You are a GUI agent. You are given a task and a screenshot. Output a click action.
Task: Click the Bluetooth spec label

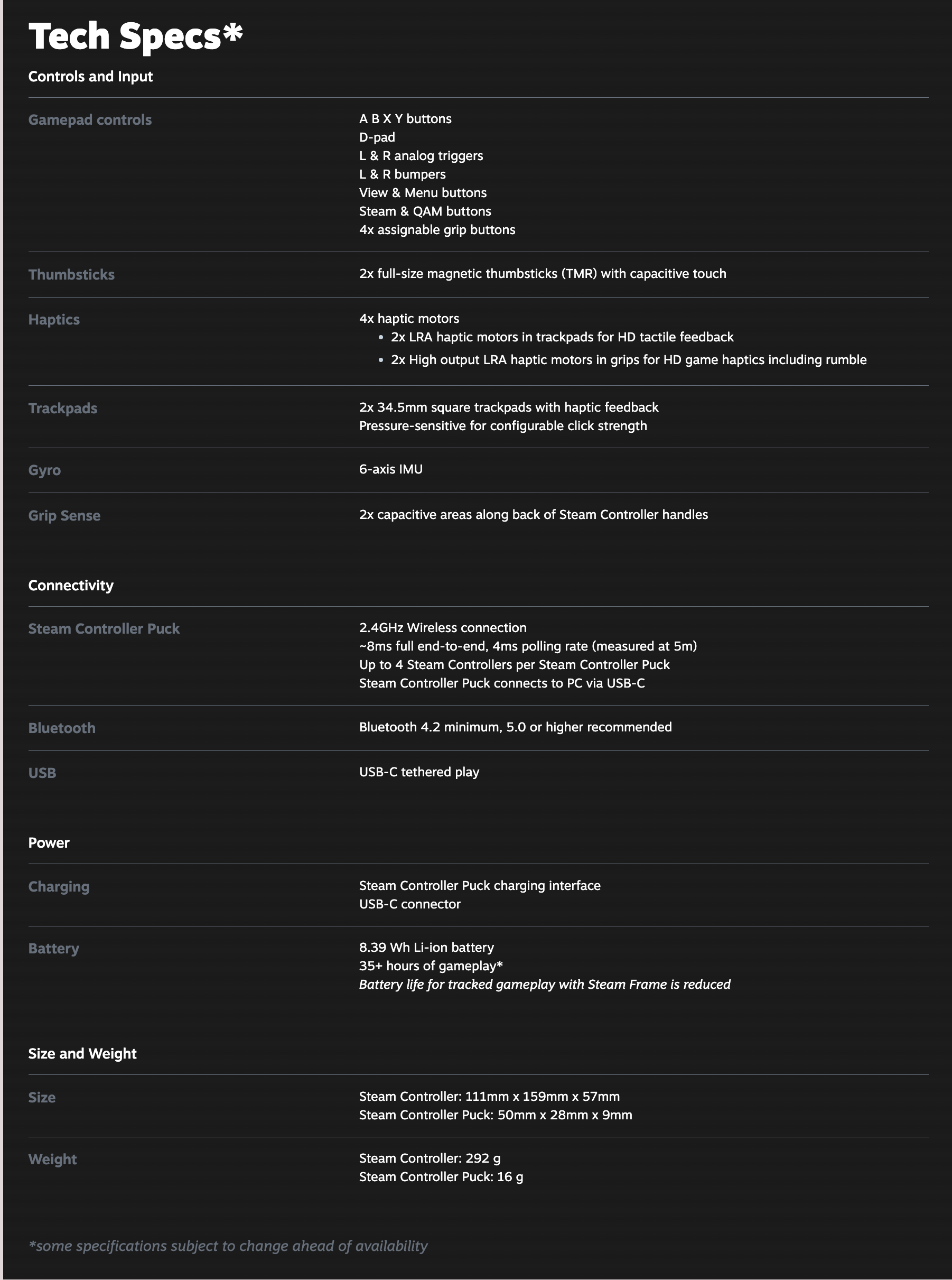click(x=62, y=728)
